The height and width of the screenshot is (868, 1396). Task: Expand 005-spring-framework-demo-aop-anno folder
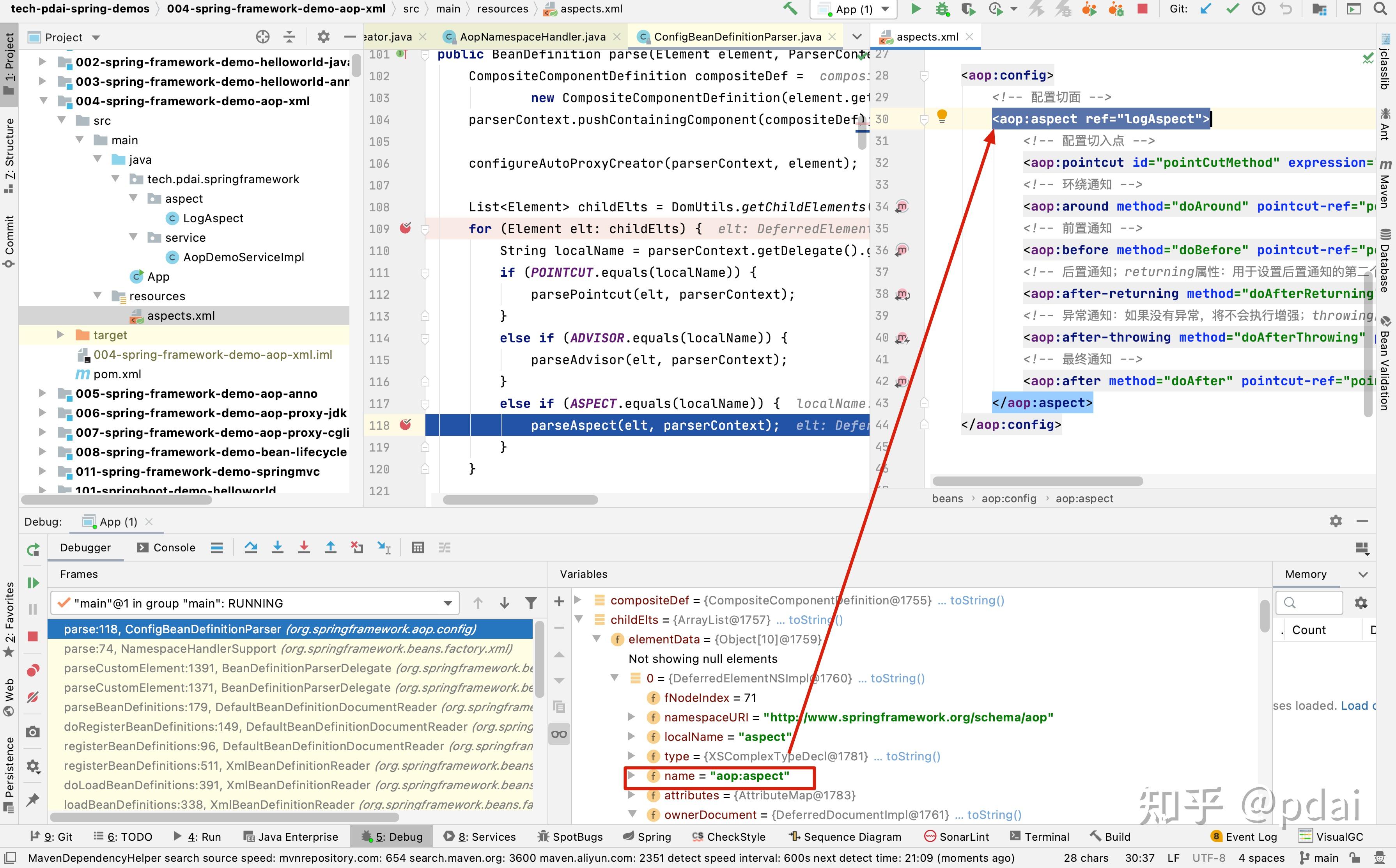[43, 393]
